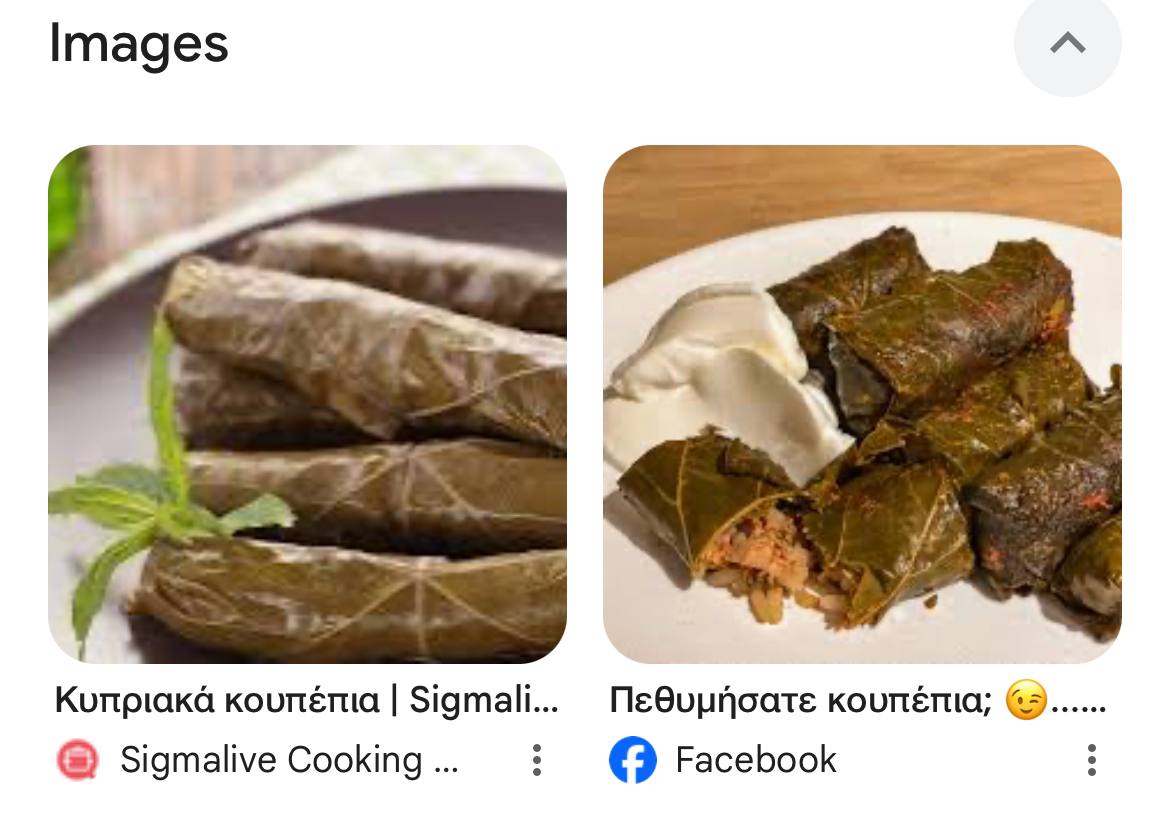The width and height of the screenshot is (1170, 828).
Task: Click the blue Facebook logo icon
Action: 633,759
